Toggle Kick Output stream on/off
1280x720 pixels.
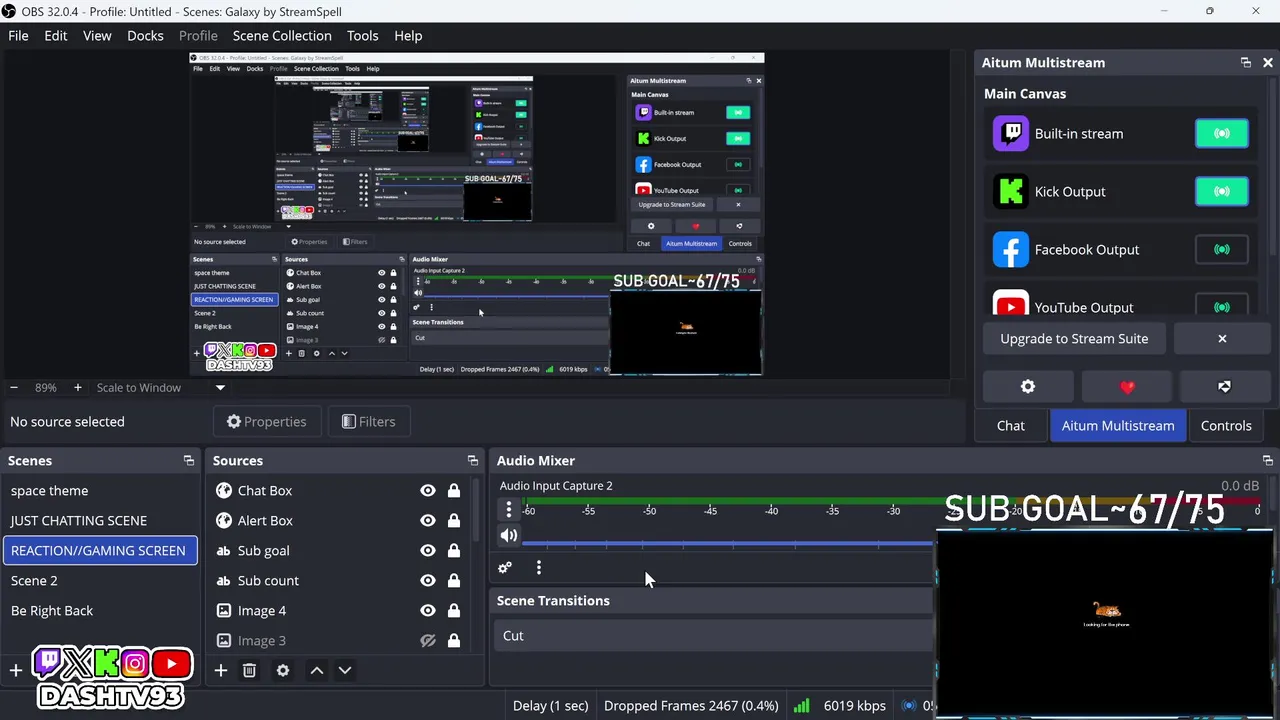[x=1222, y=191]
